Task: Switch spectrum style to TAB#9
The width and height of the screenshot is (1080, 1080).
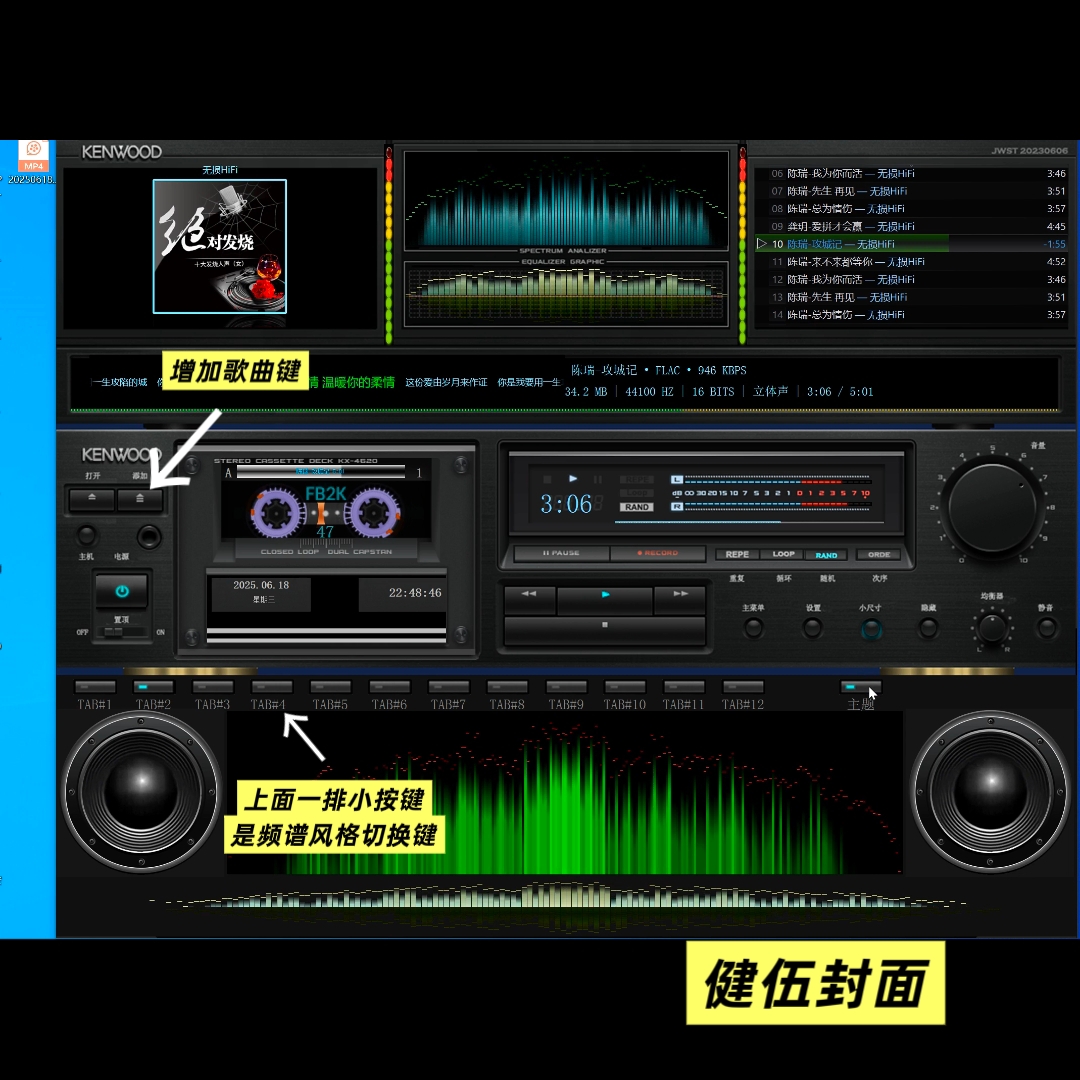Action: pos(566,687)
